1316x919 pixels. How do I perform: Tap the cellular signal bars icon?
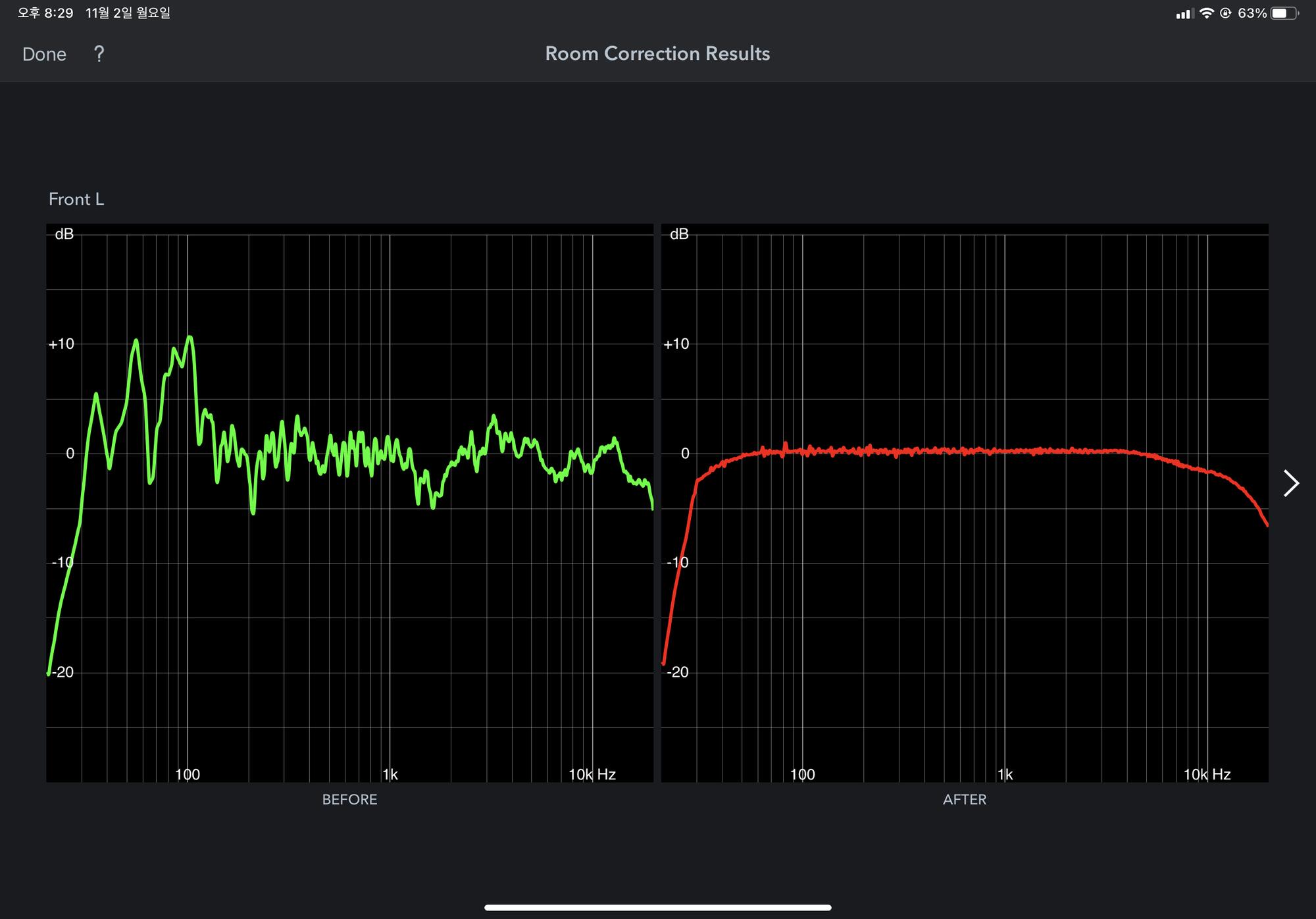(1184, 14)
